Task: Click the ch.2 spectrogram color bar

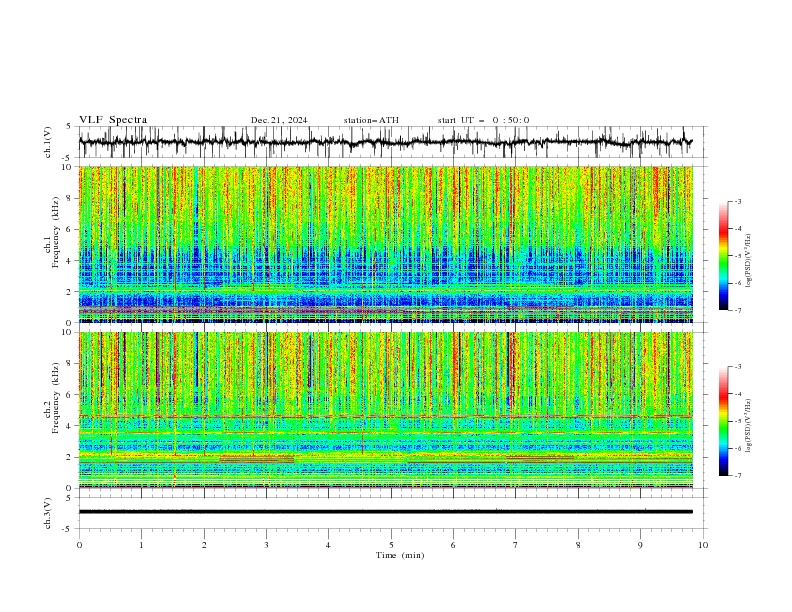Action: 723,421
